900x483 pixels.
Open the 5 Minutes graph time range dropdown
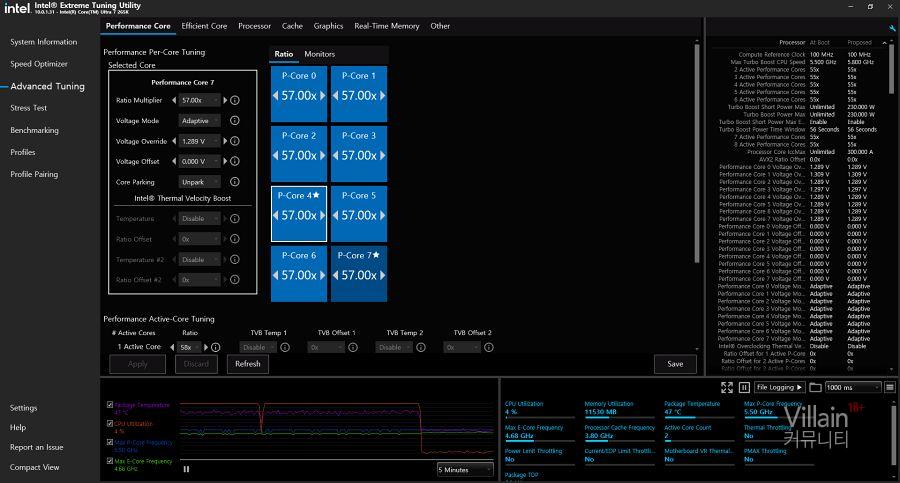pyautogui.click(x=465, y=468)
